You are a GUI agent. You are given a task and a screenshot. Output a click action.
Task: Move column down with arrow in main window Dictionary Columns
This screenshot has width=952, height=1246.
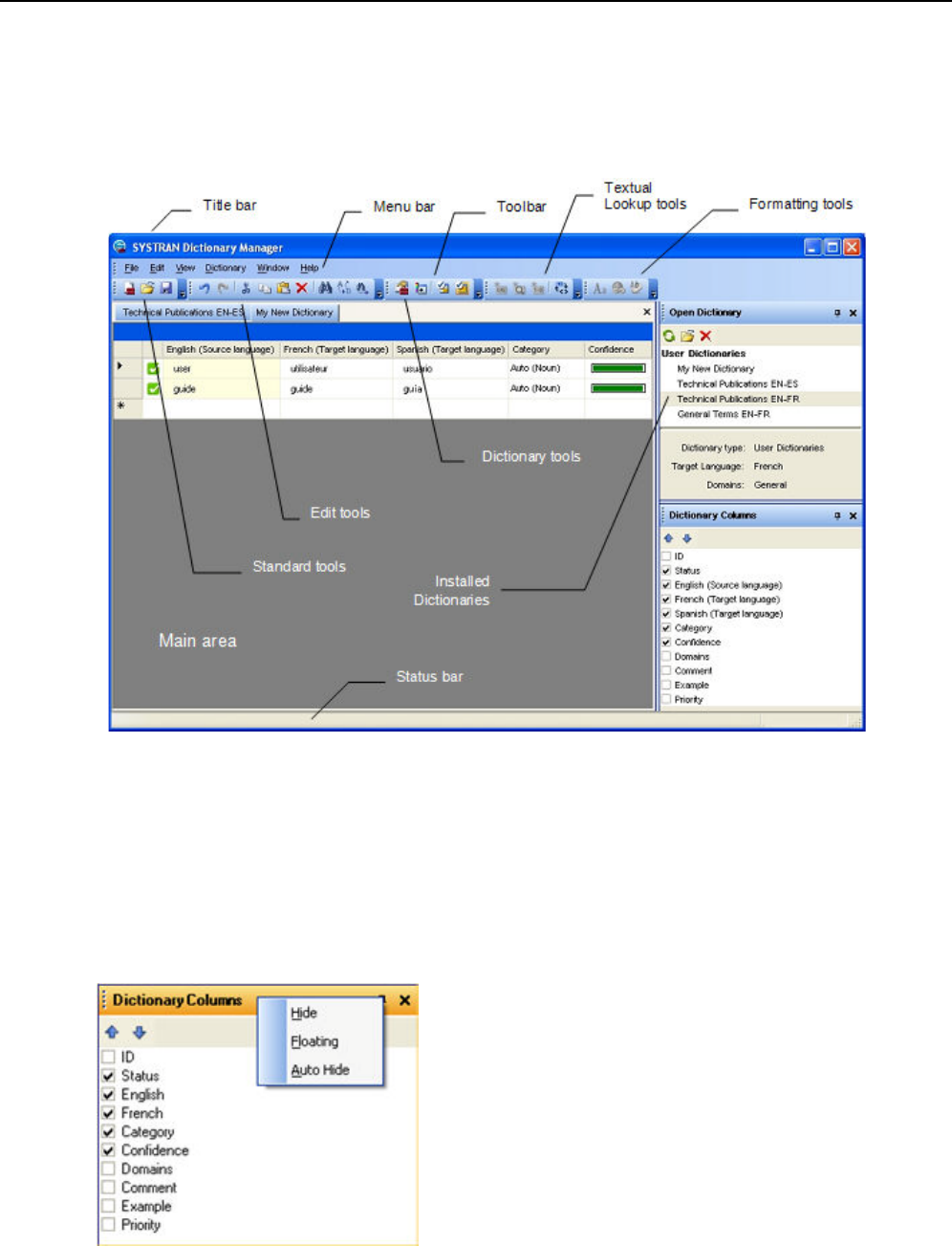(686, 538)
